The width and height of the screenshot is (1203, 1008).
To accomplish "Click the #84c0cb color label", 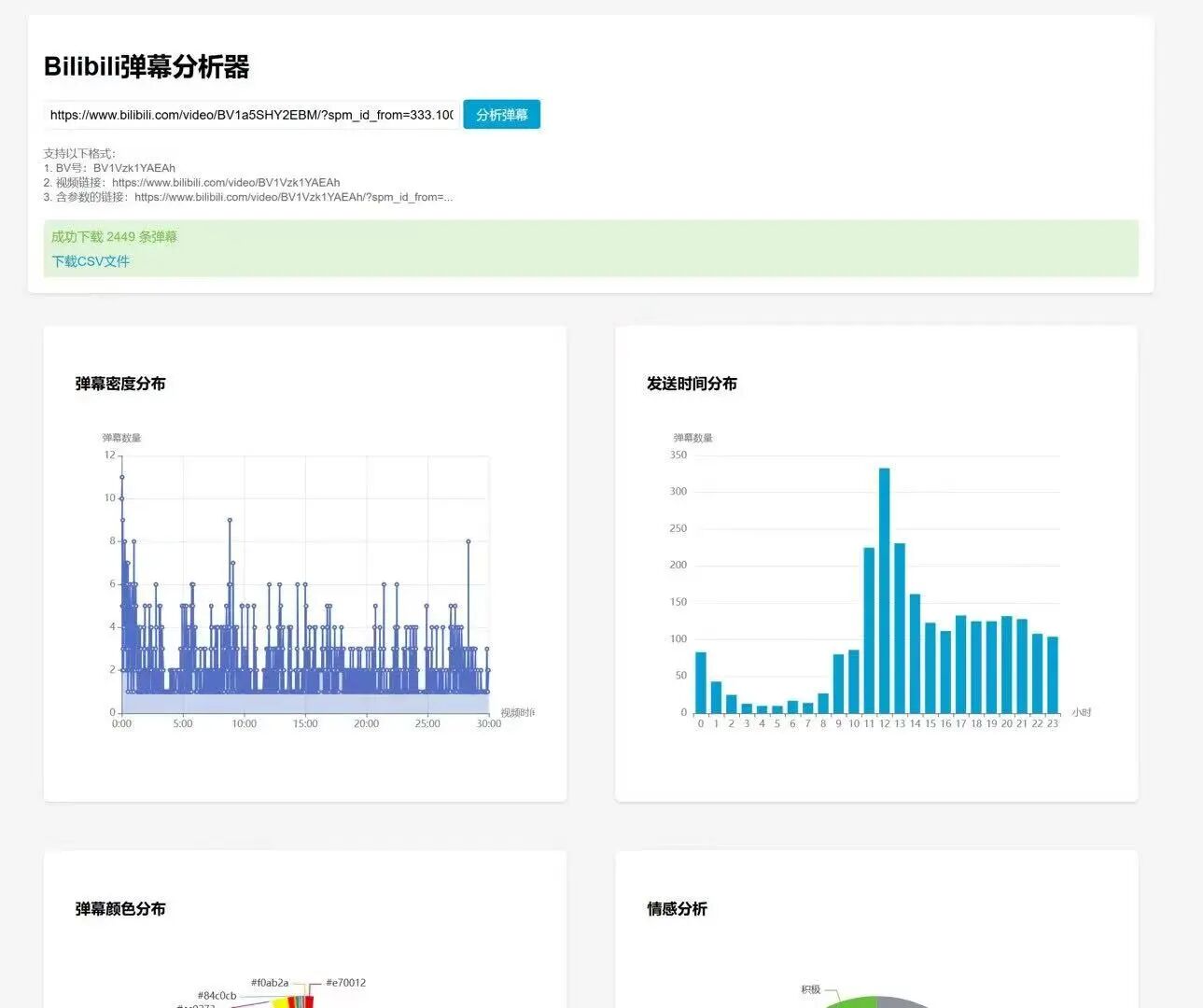I will (x=217, y=996).
